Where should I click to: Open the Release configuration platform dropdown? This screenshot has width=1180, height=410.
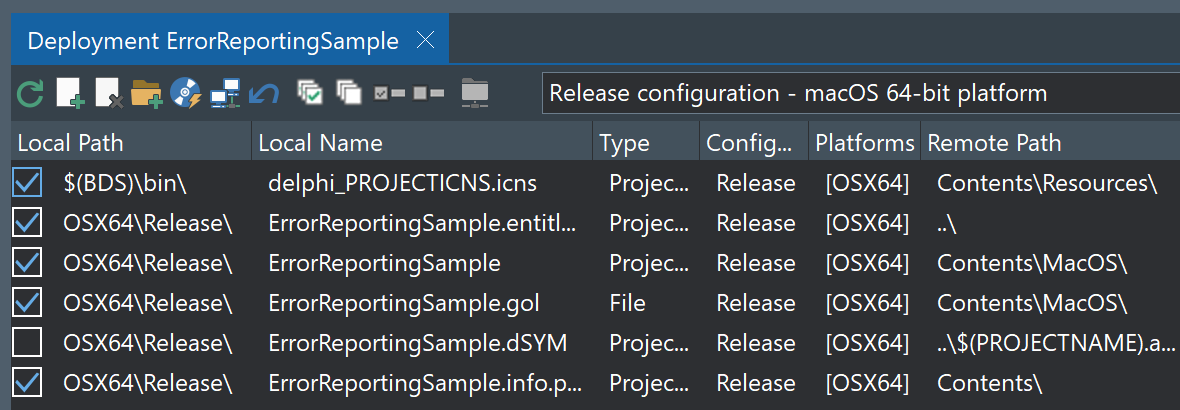(860, 94)
